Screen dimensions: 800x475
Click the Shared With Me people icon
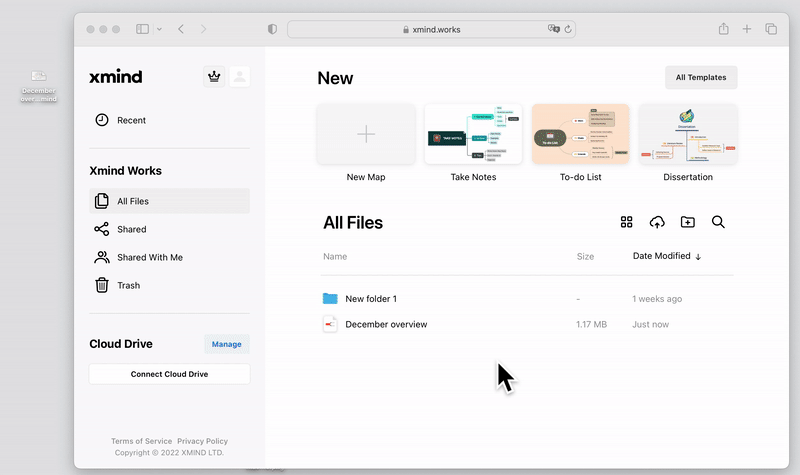click(x=102, y=257)
